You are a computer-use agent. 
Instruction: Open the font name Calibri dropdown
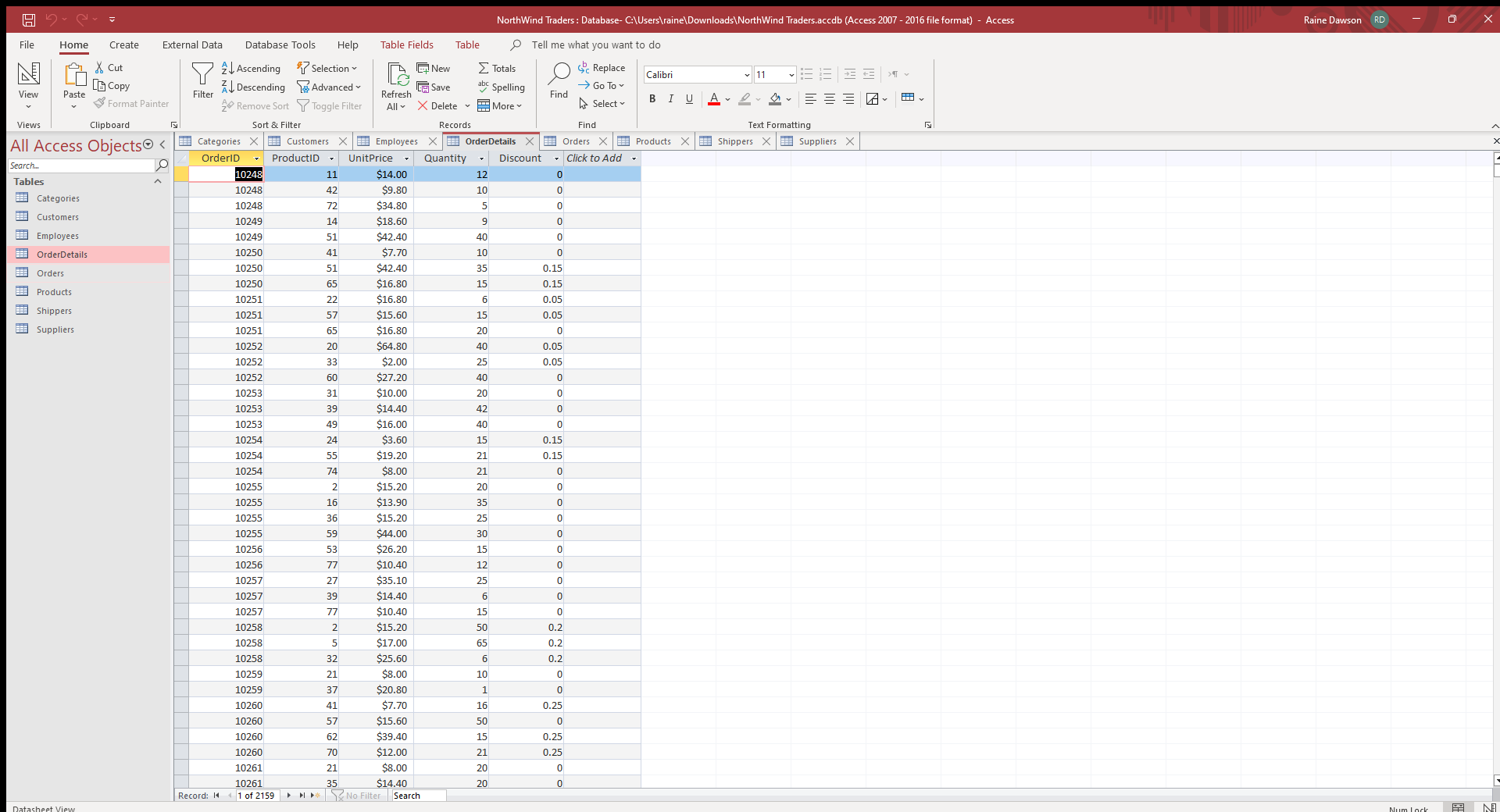click(747, 75)
